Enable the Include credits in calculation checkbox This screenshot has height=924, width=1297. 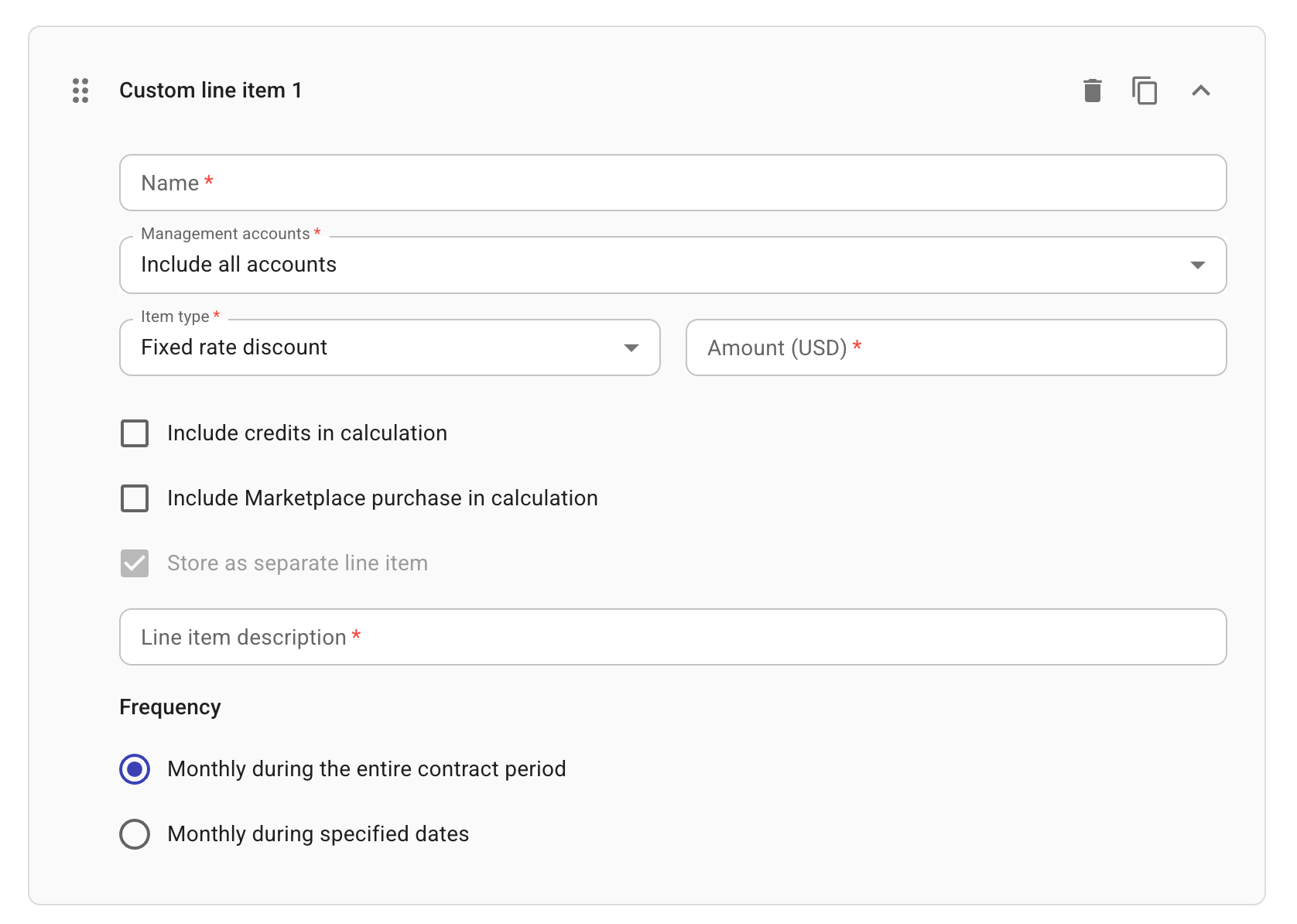pos(134,433)
